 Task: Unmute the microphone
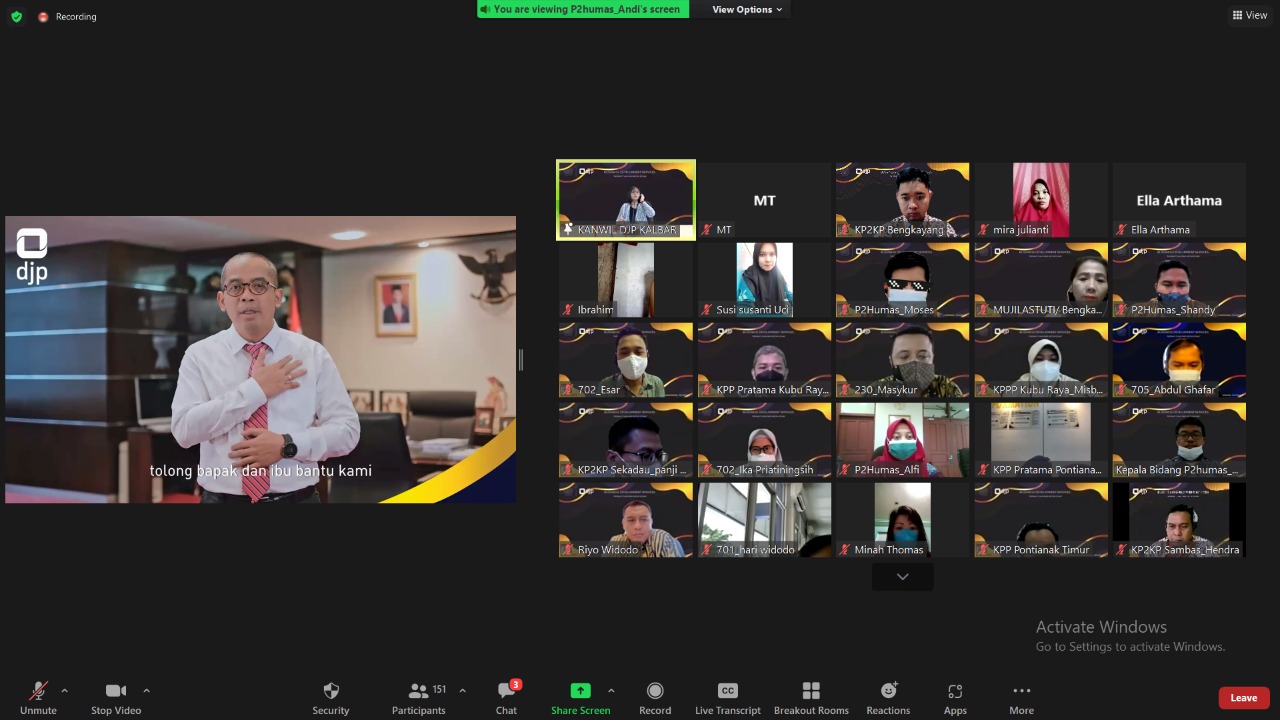pos(38,697)
